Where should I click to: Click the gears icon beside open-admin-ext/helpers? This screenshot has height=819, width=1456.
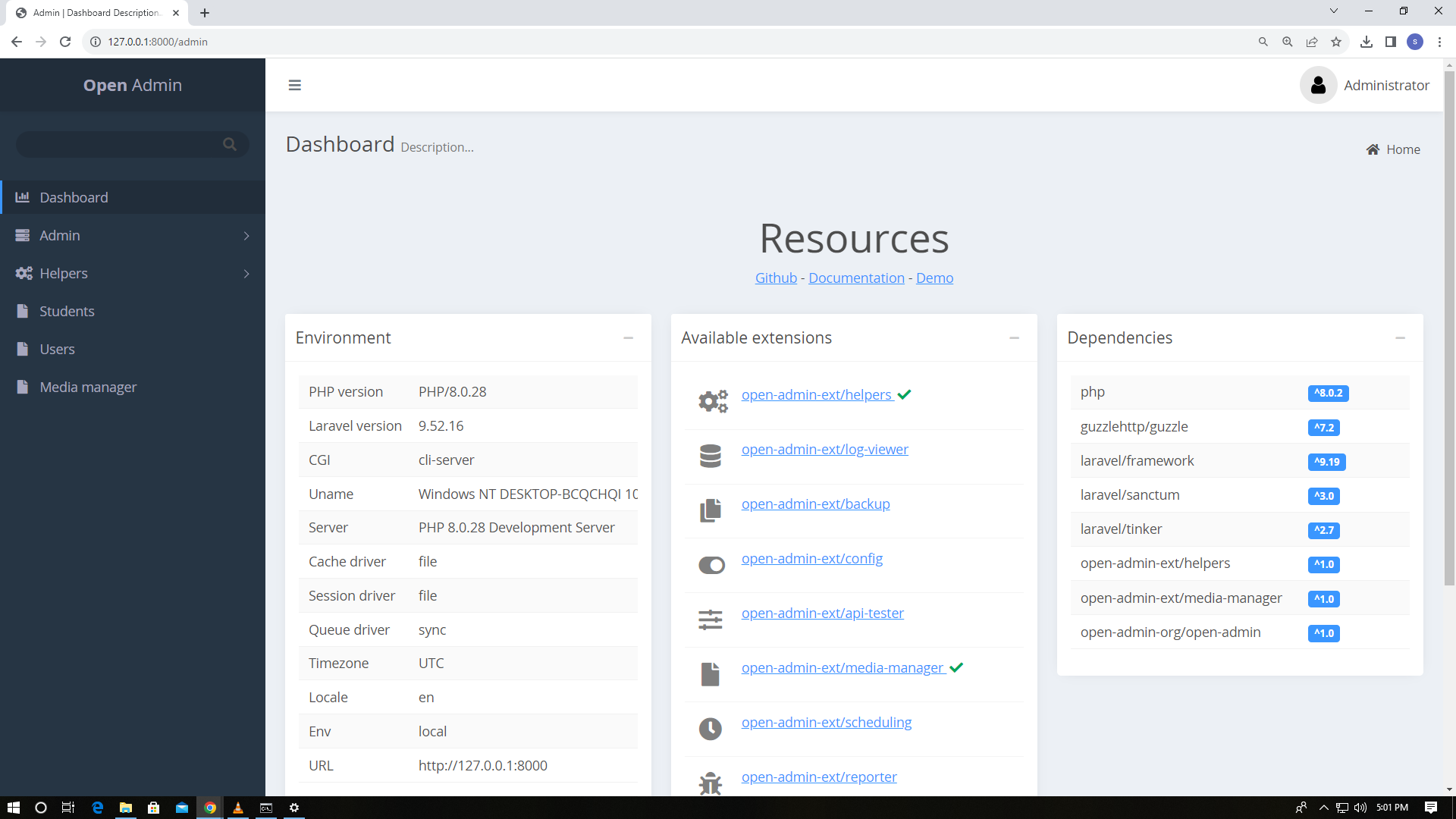click(x=711, y=401)
